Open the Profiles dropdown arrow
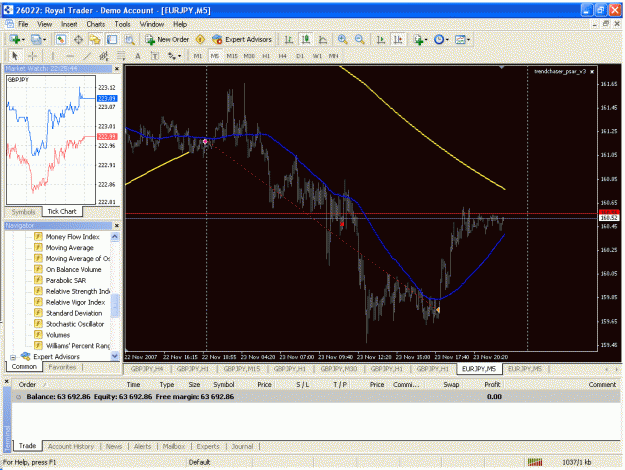The height and width of the screenshot is (470, 625). pos(44,39)
